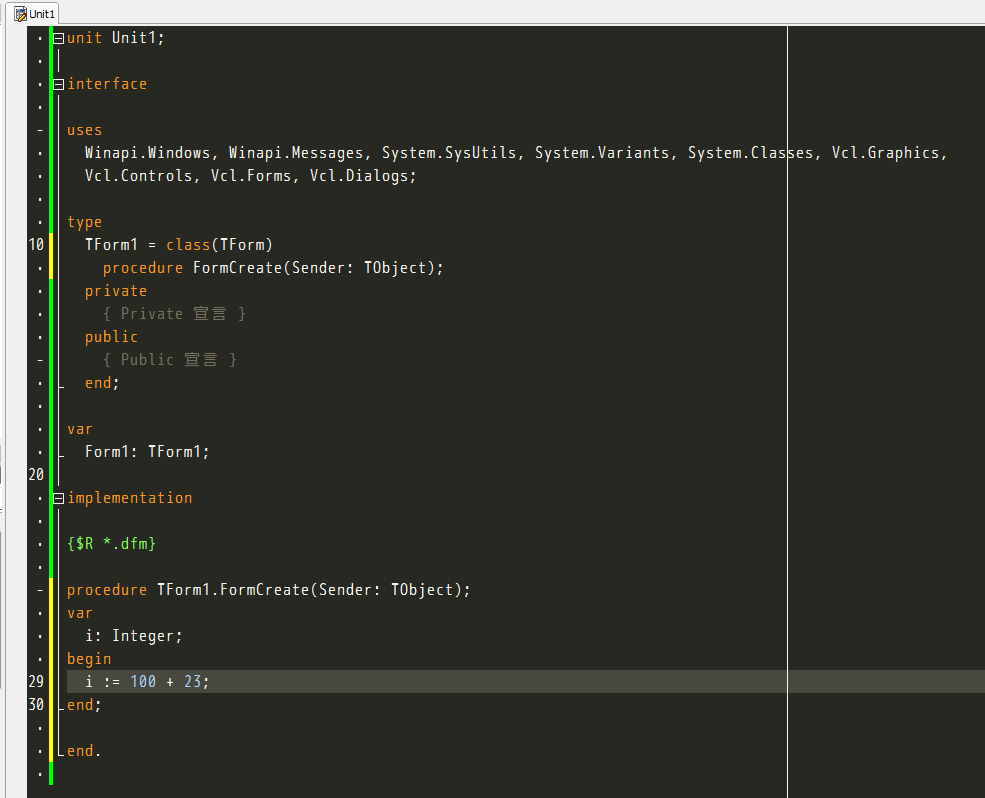Click on 'Vcl.Dialogs' unit name
985x798 pixels.
(359, 176)
